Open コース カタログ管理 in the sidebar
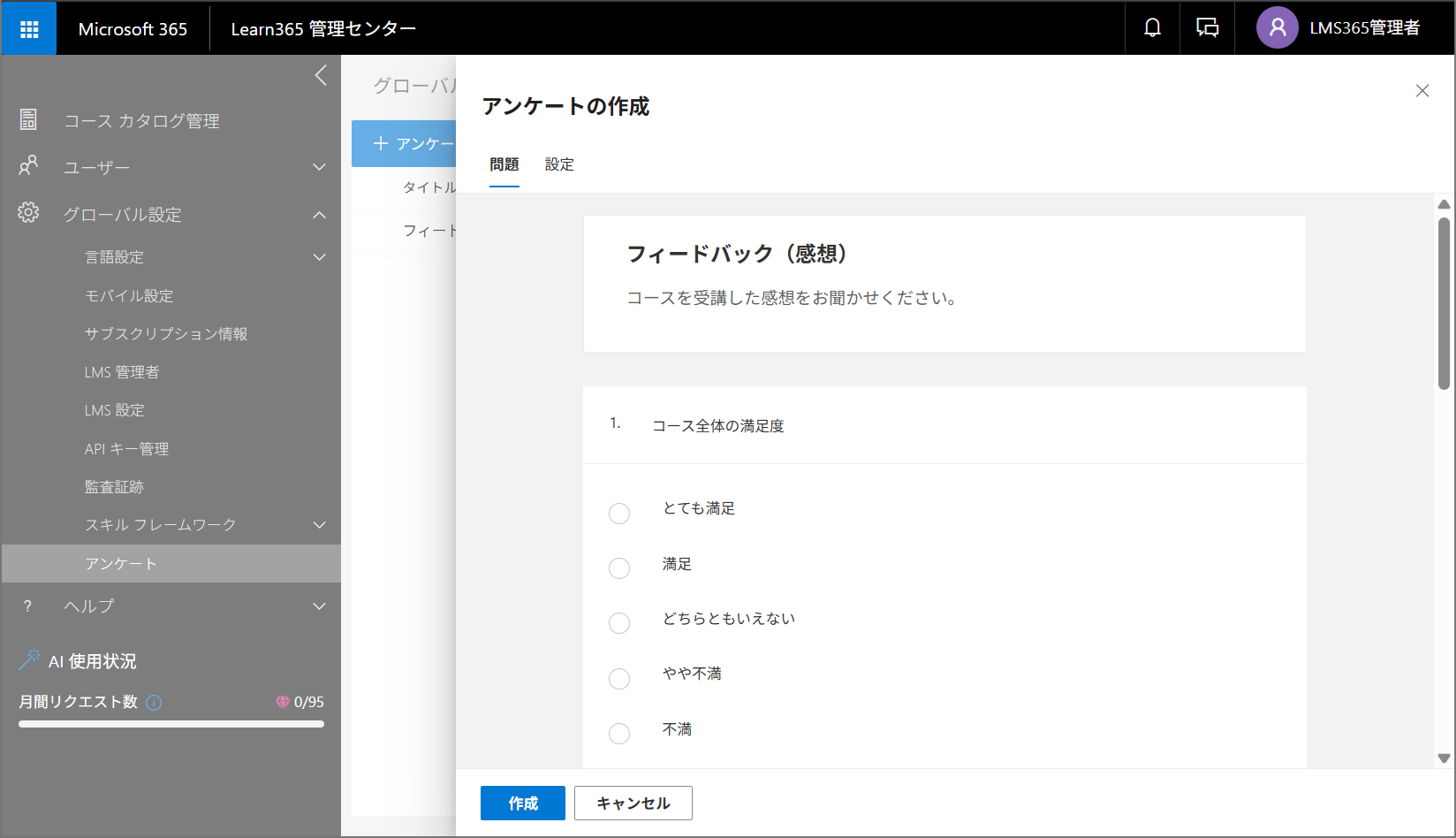 point(141,121)
